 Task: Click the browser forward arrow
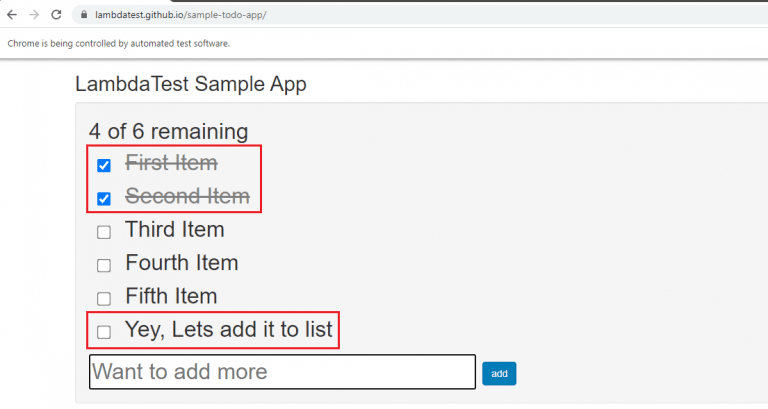[34, 16]
